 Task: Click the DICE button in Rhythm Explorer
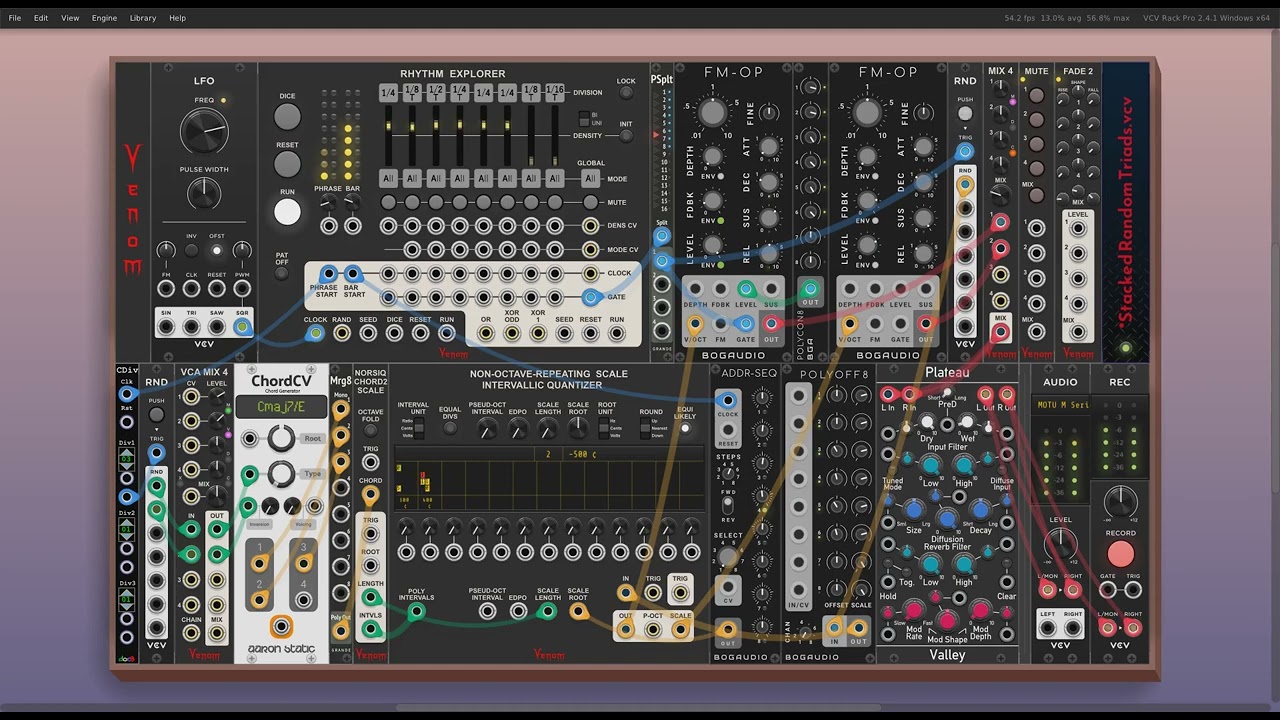287,117
